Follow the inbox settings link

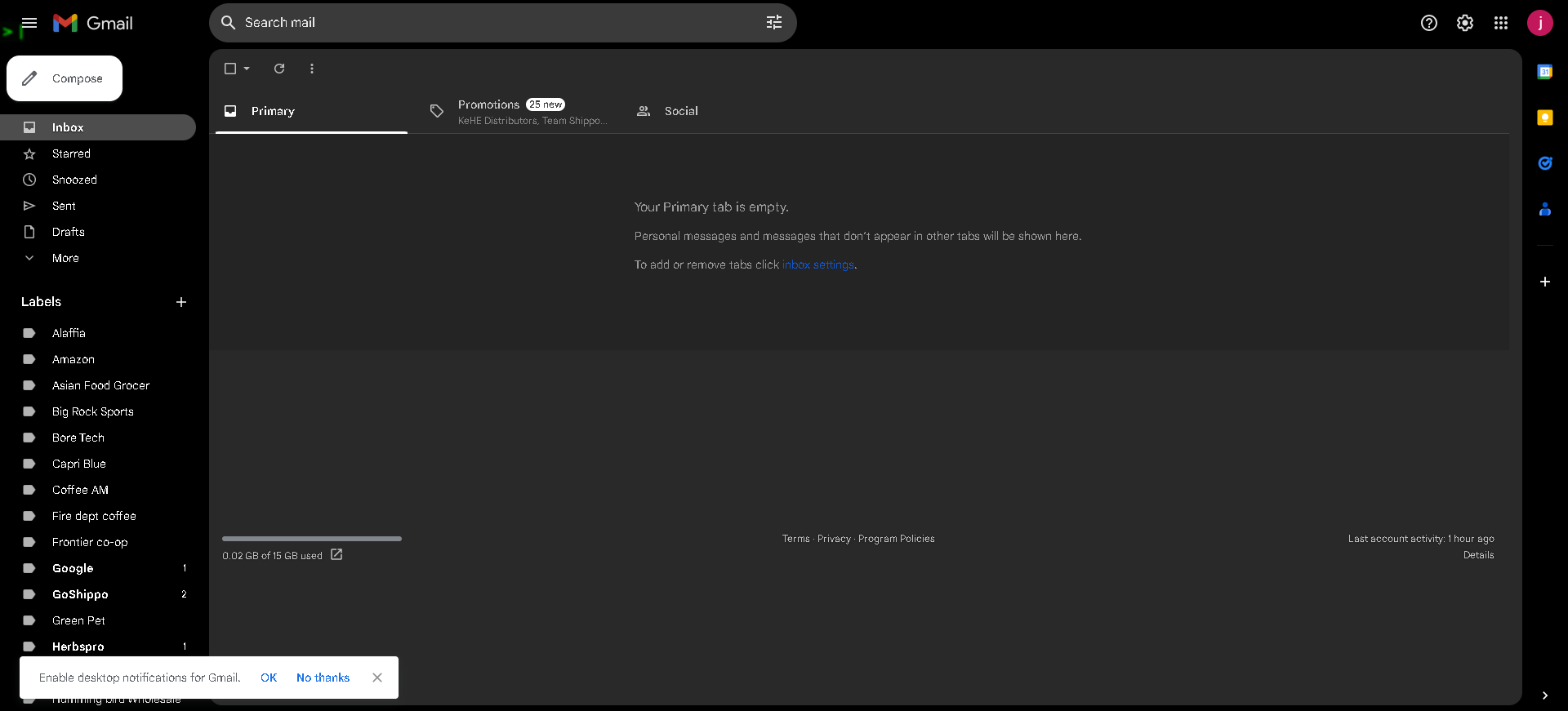818,264
